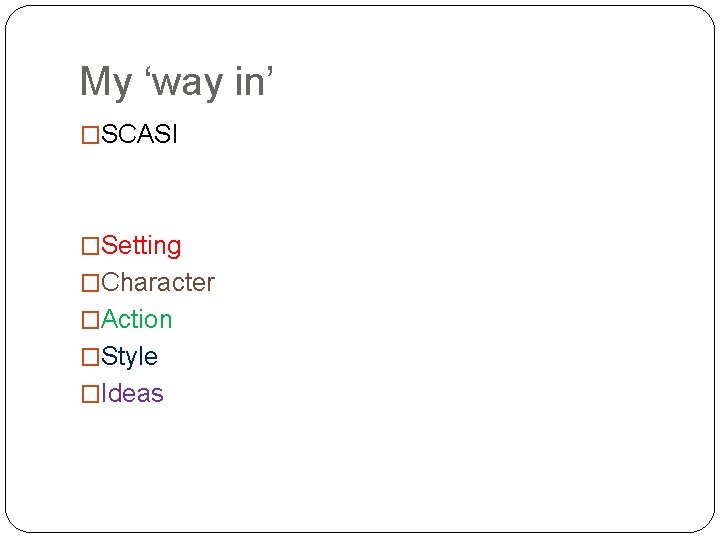Screen dimensions: 720x540
Task: Select the brown "Character" text
Action: (x=158, y=282)
